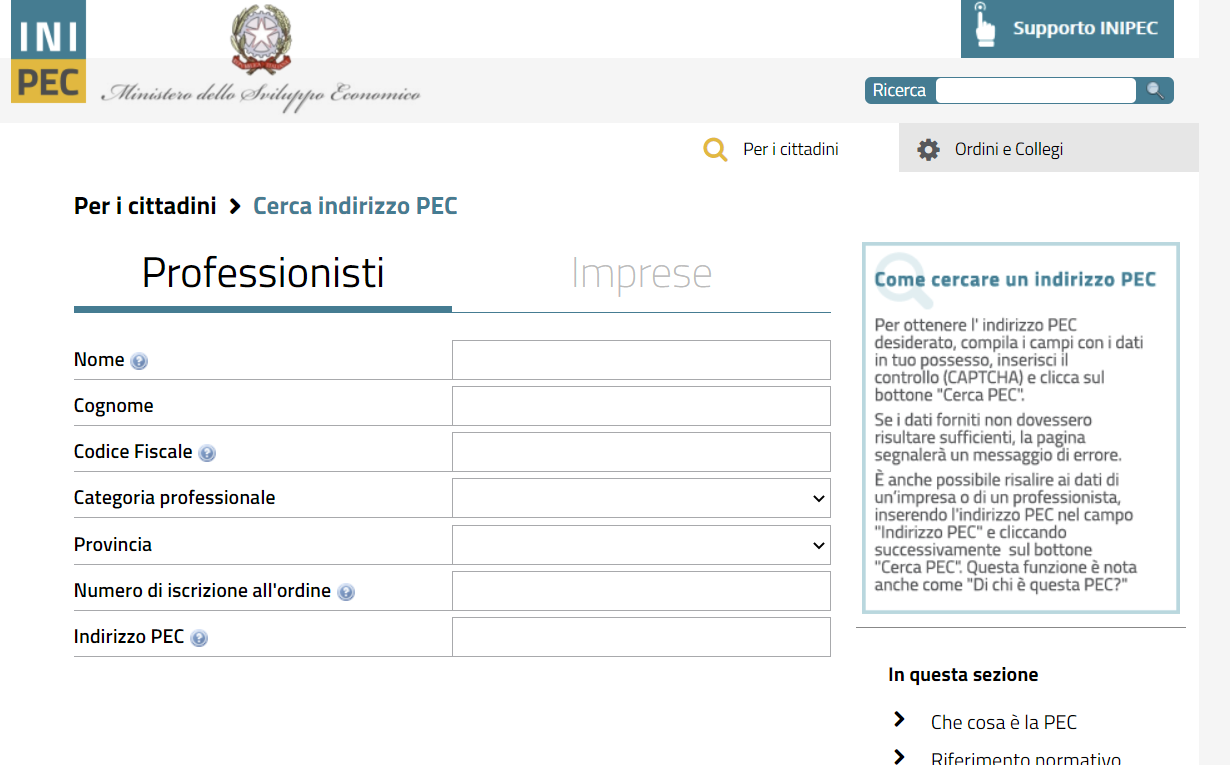Click the INI PEC logo
Screen dimensions: 1230x765
click(48, 52)
